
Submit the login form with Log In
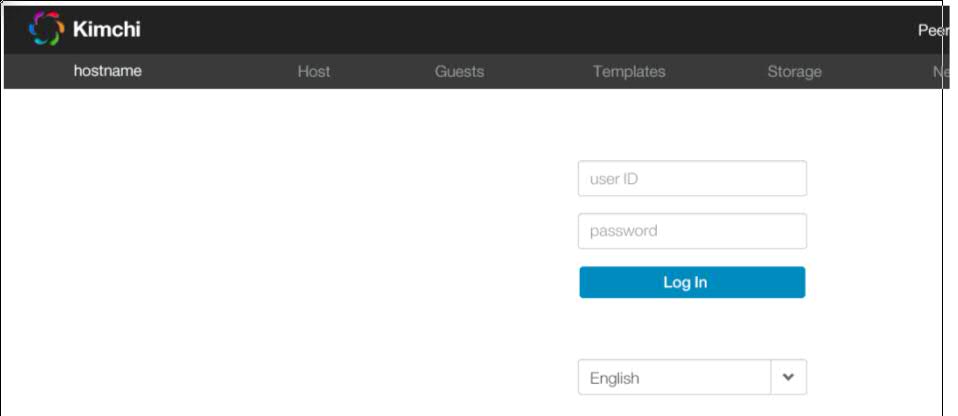(692, 282)
